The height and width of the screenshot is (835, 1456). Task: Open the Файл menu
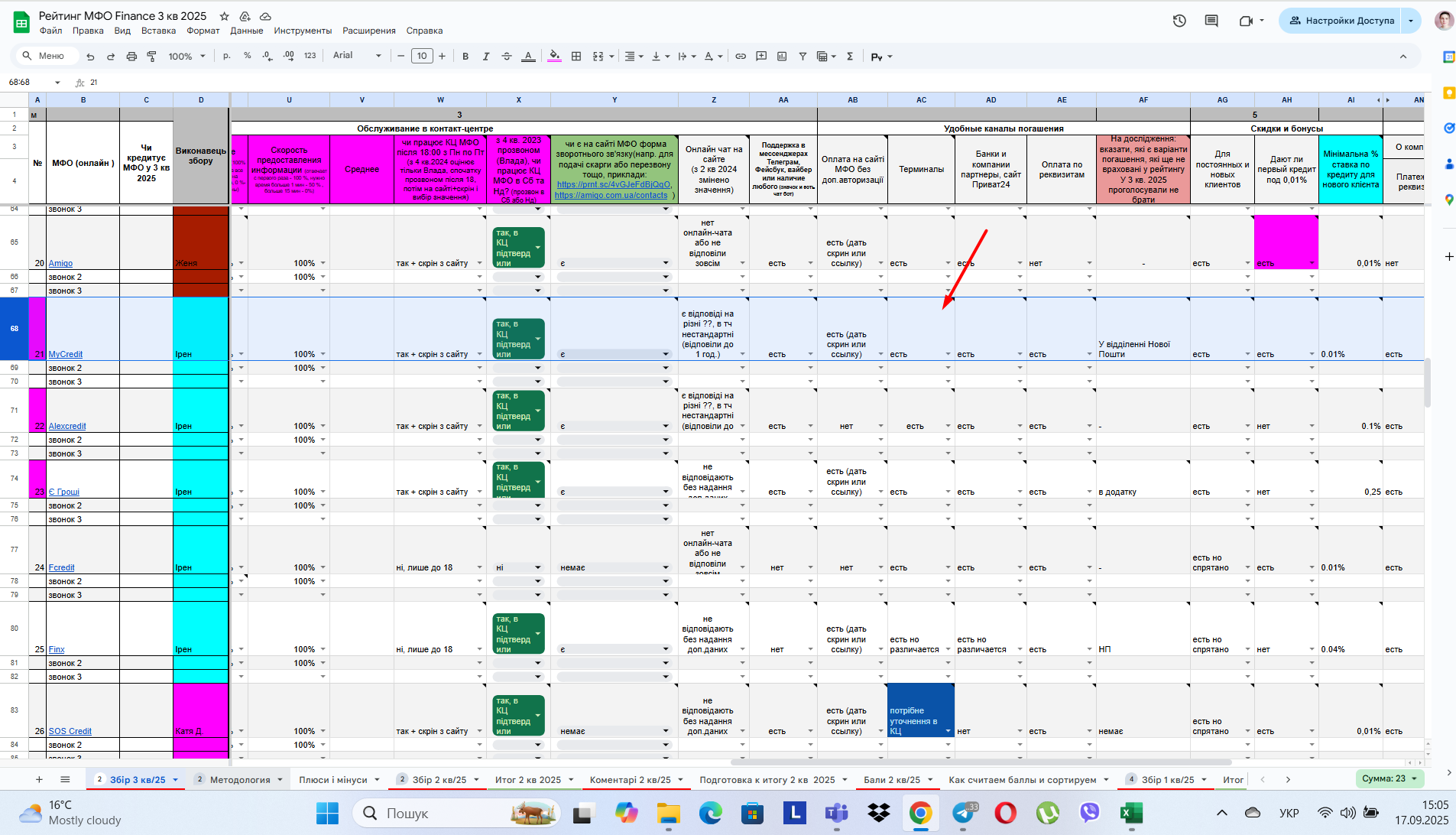(x=51, y=31)
